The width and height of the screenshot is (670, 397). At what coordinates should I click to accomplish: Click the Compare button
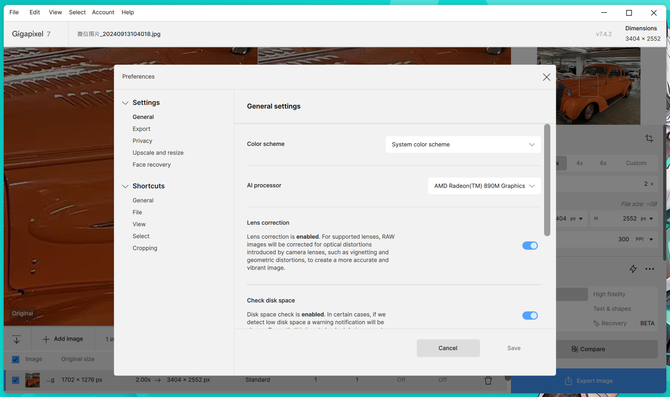[x=588, y=349]
